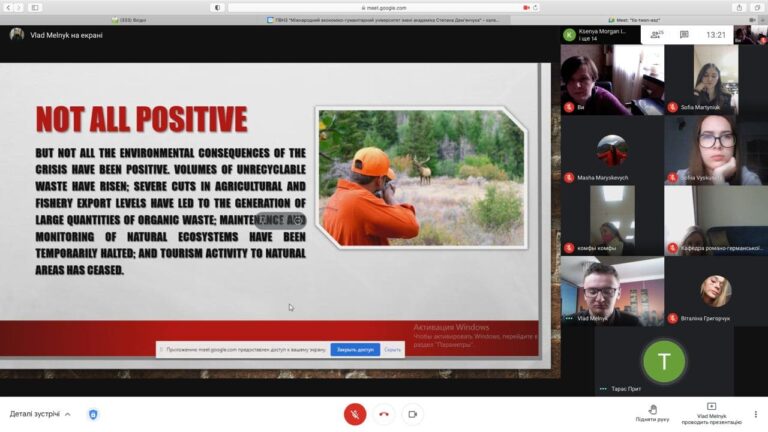Image resolution: width=768 pixels, height=432 pixels.
Task: Select the Meet browser tab
Action: (634, 20)
